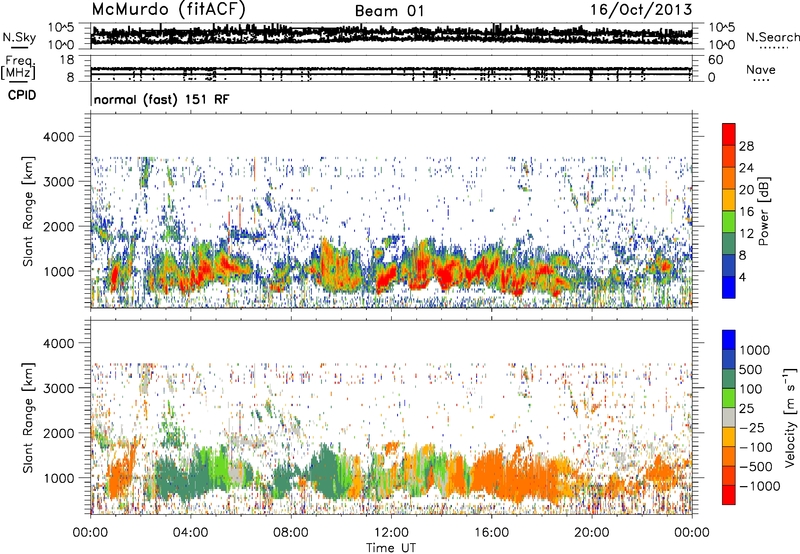Click the 'N.Search' legend label
Image resolution: width=800 pixels, height=554 pixels.
click(x=772, y=37)
